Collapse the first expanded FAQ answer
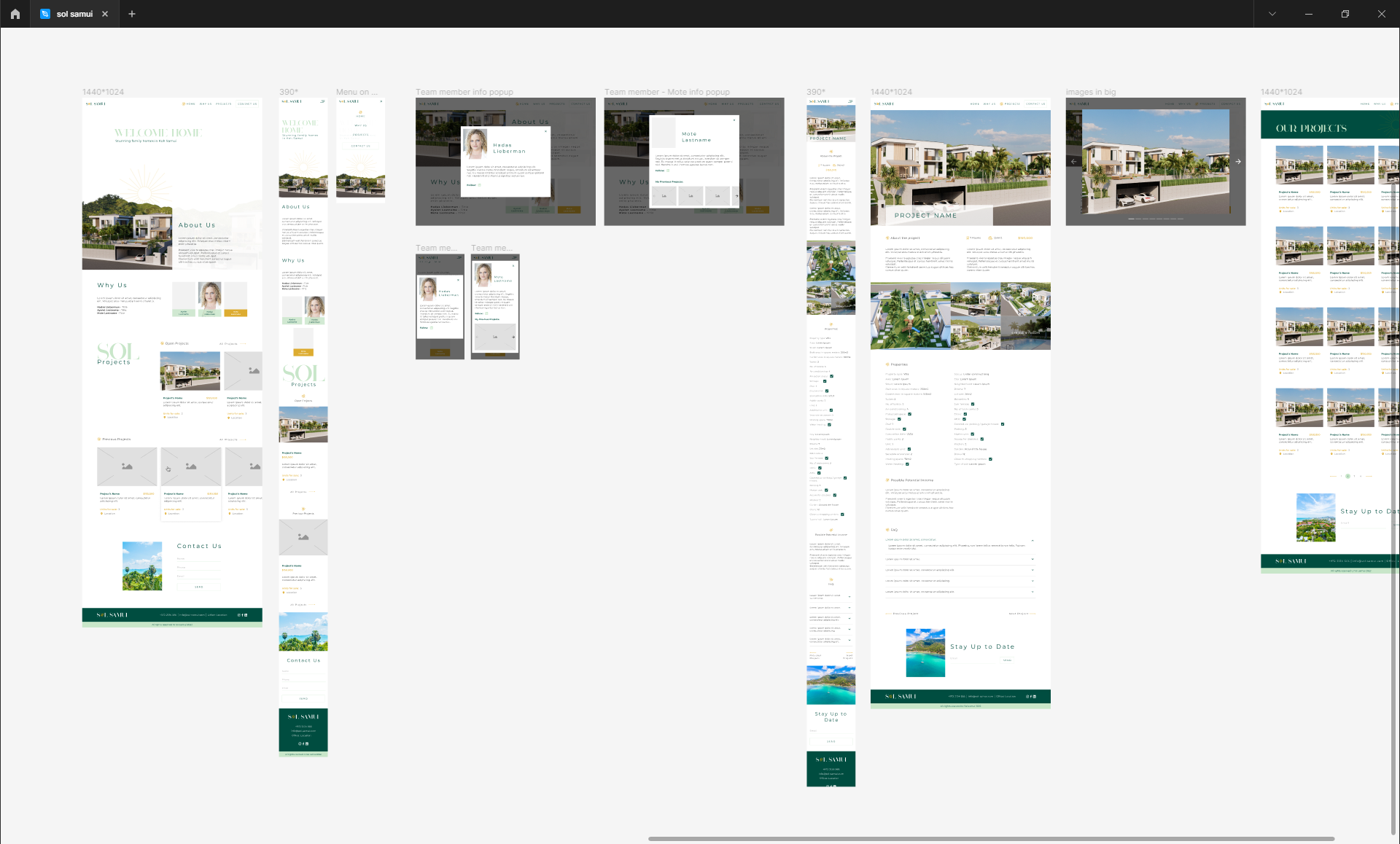Screen dimensions: 1400x844 [1032, 541]
